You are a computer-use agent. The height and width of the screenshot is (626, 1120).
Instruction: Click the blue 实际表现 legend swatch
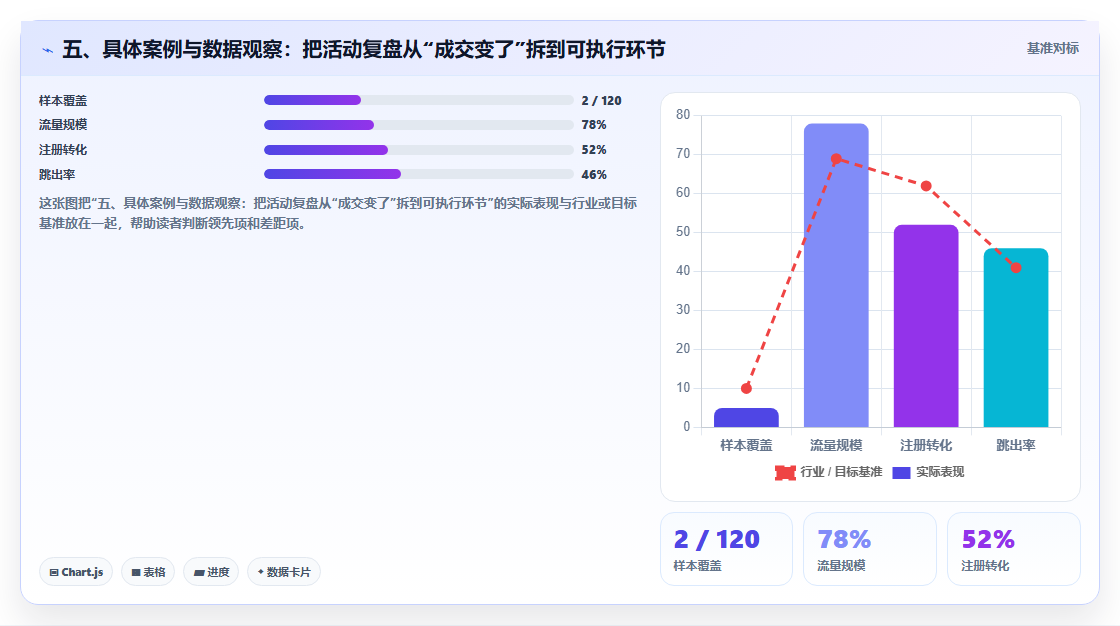coord(901,472)
